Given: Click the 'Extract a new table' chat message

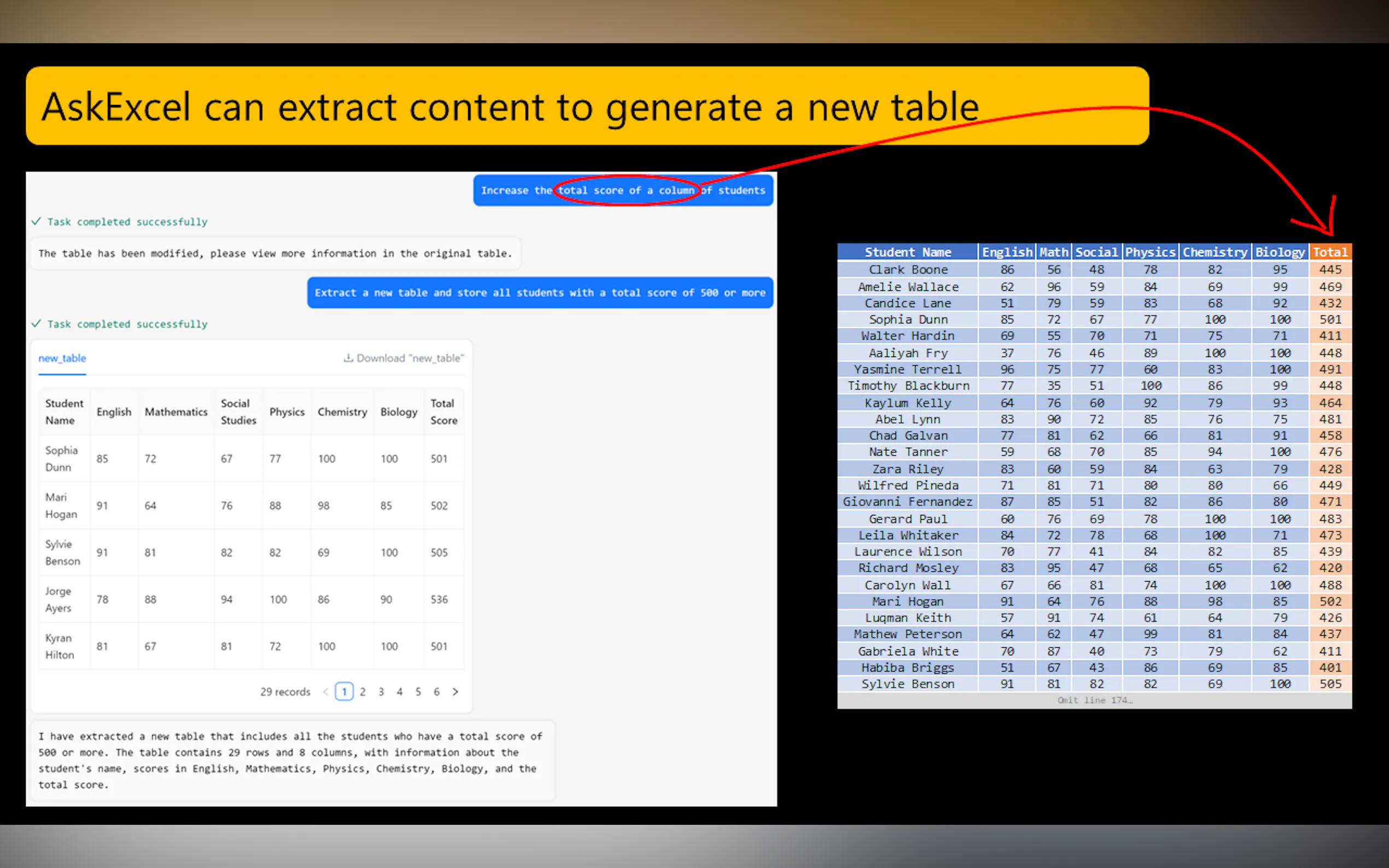Looking at the screenshot, I should click(x=540, y=293).
